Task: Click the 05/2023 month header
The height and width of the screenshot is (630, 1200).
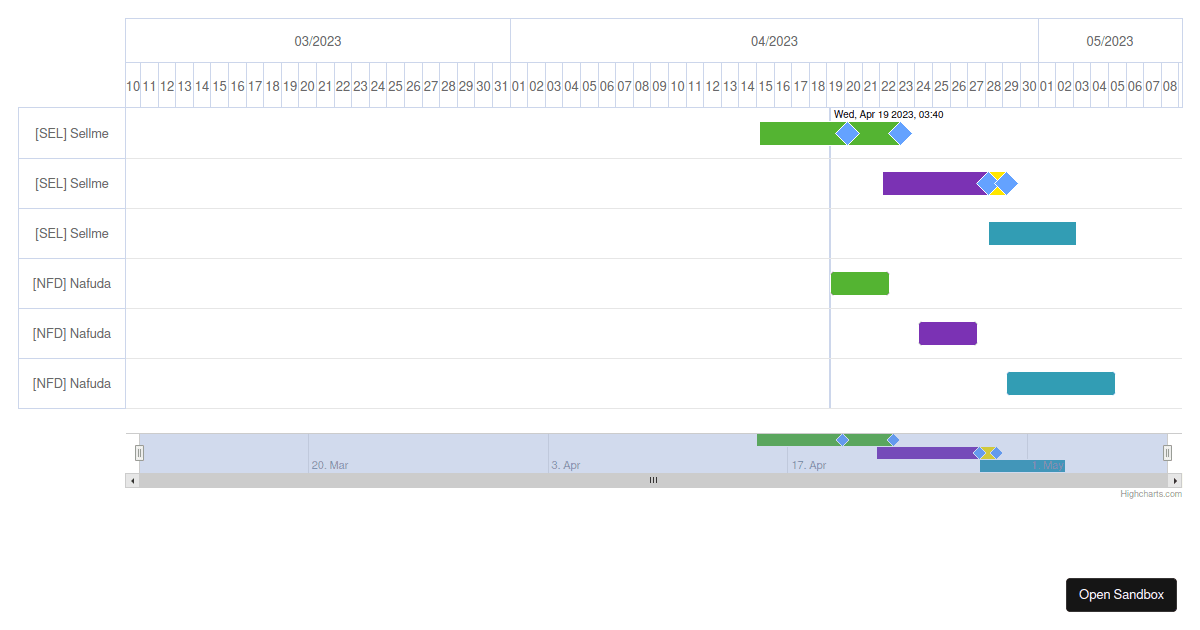Action: (x=1110, y=40)
